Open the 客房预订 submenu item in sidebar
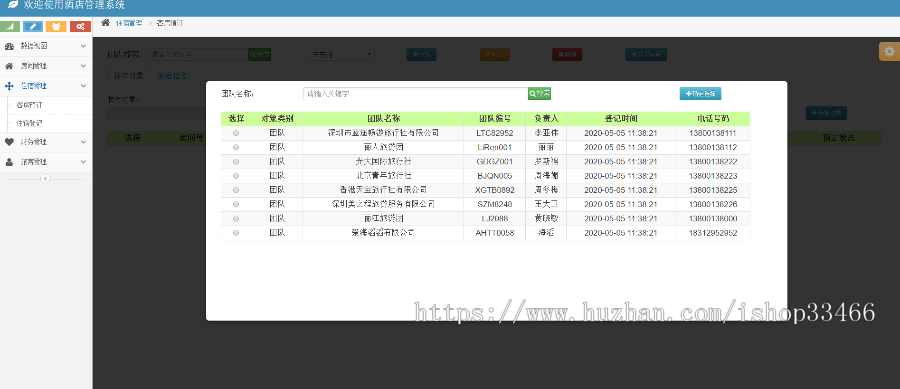Viewport: 900px width, 389px height. pyautogui.click(x=29, y=106)
